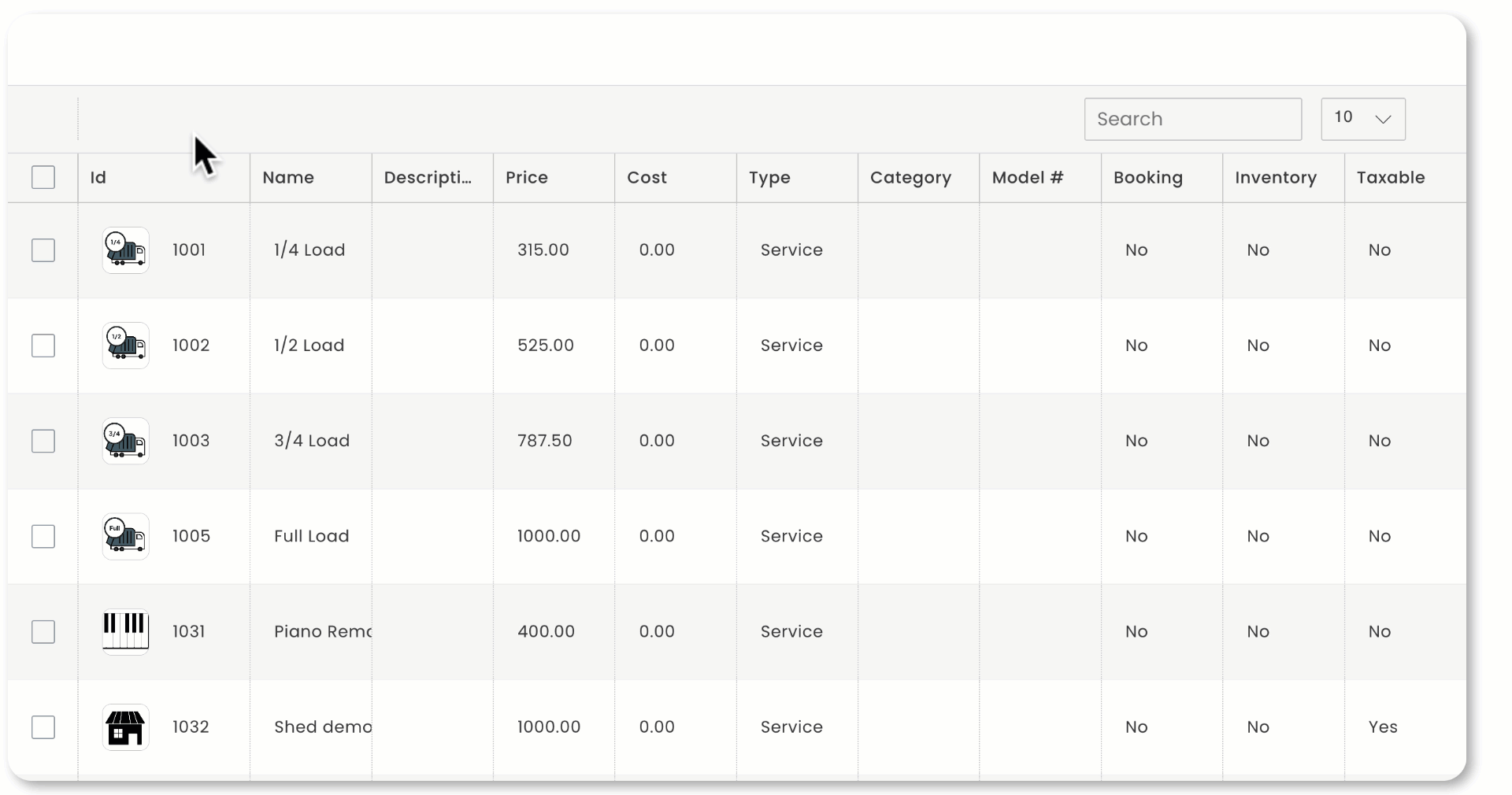Sort the table by Name column
Viewport: 1512px width, 795px height.
(x=287, y=177)
